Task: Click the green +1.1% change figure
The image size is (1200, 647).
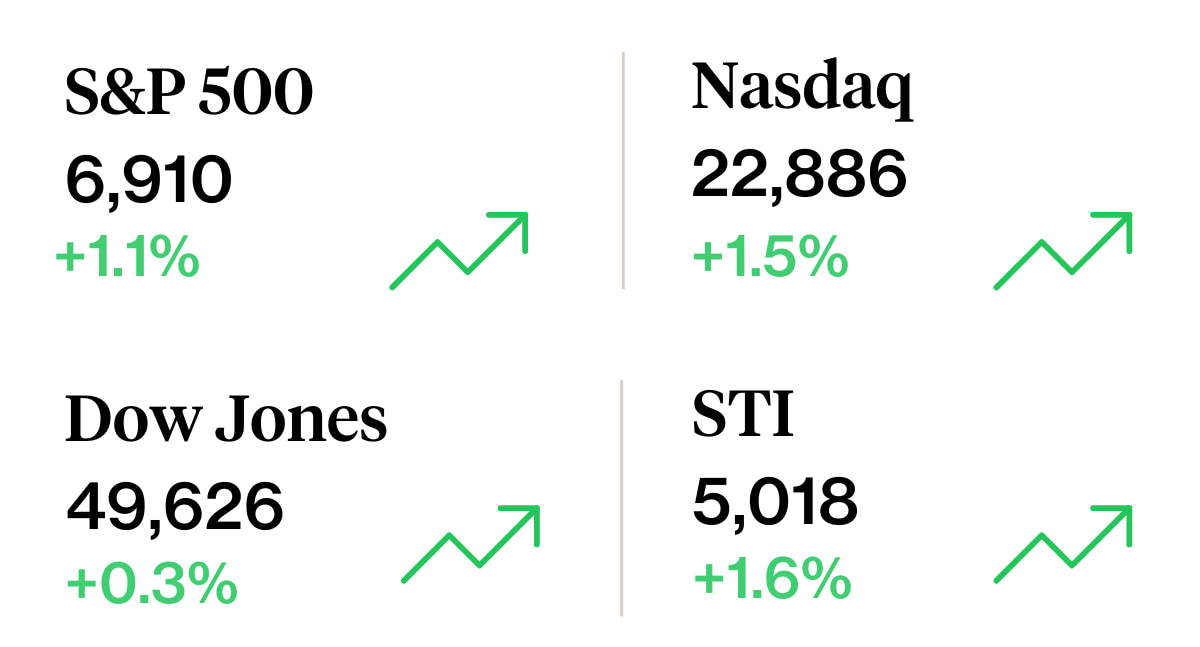Action: 127,259
